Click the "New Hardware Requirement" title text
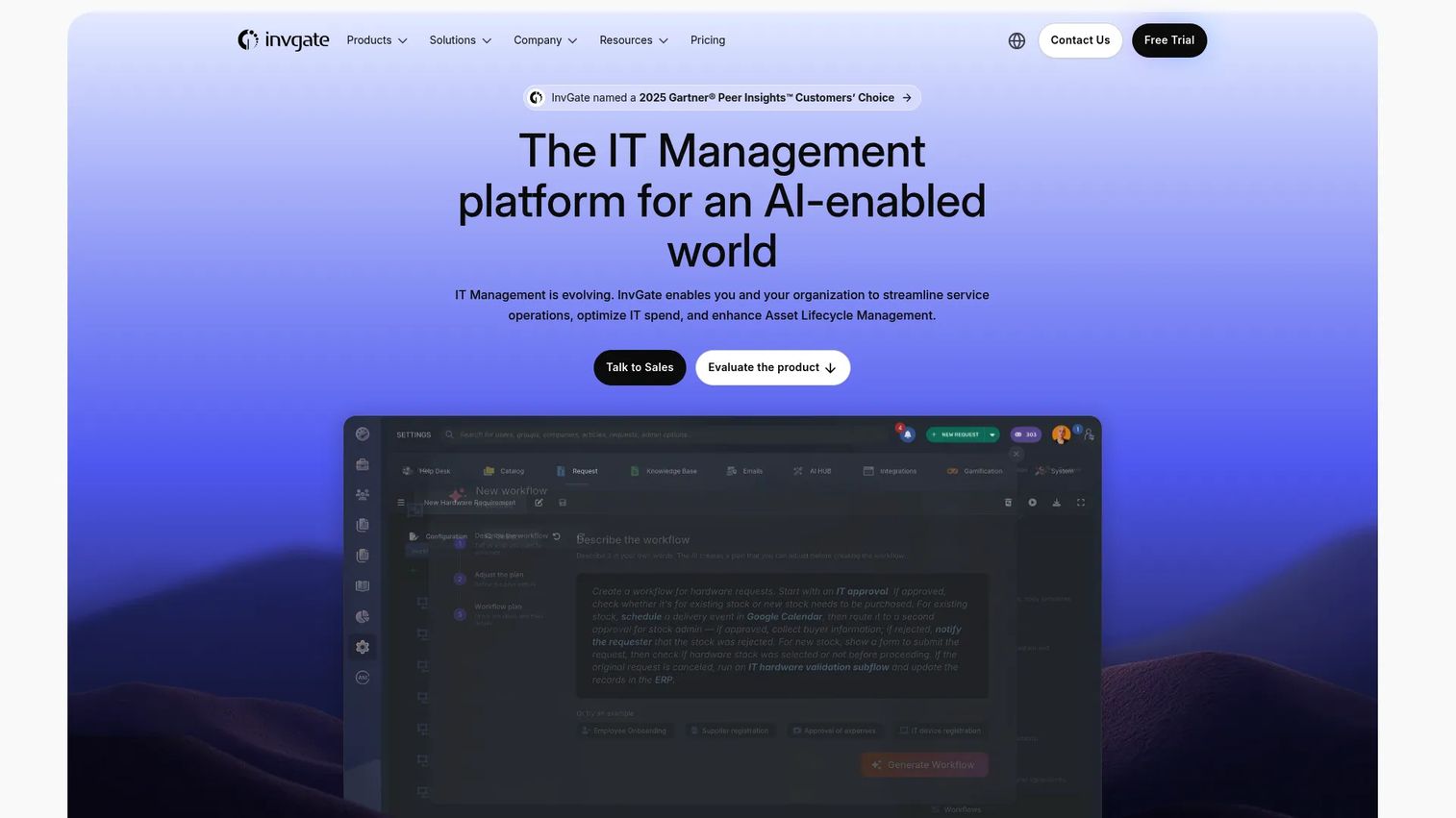The width and height of the screenshot is (1456, 818). [x=469, y=503]
